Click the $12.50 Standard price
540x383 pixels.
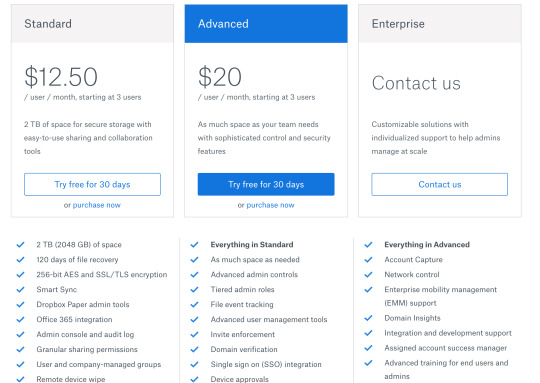pos(61,76)
